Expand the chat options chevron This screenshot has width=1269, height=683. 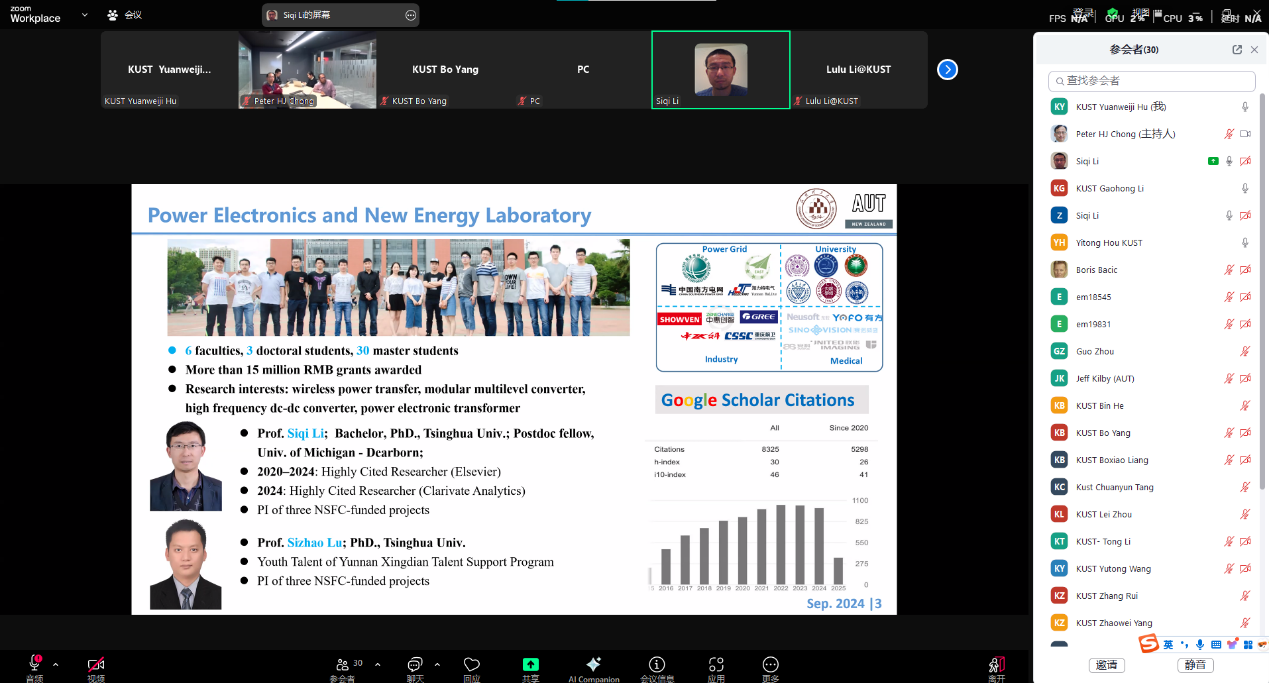[x=436, y=664]
